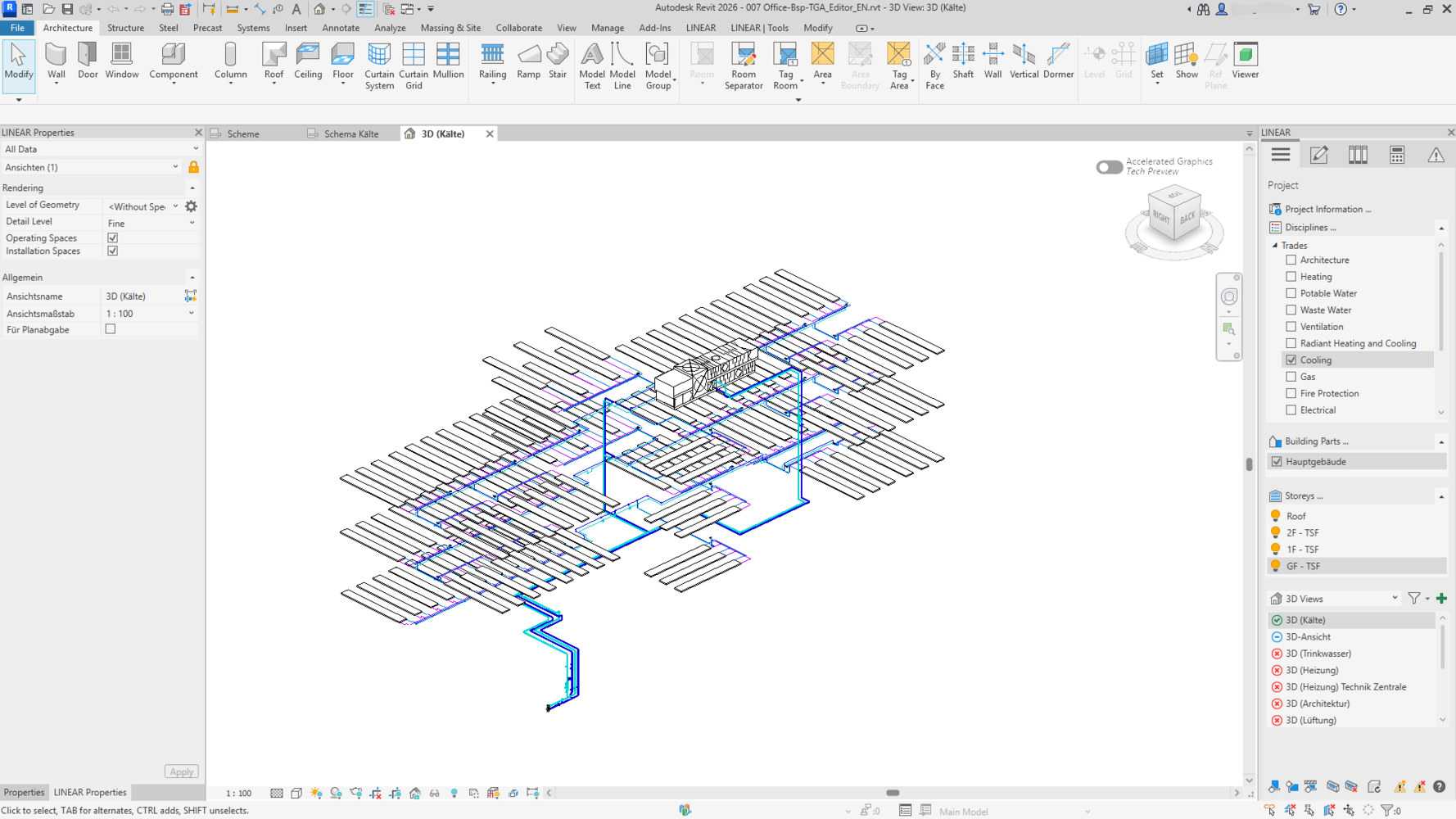
Task: Switch to the Schema Kälte view tab
Action: (350, 133)
